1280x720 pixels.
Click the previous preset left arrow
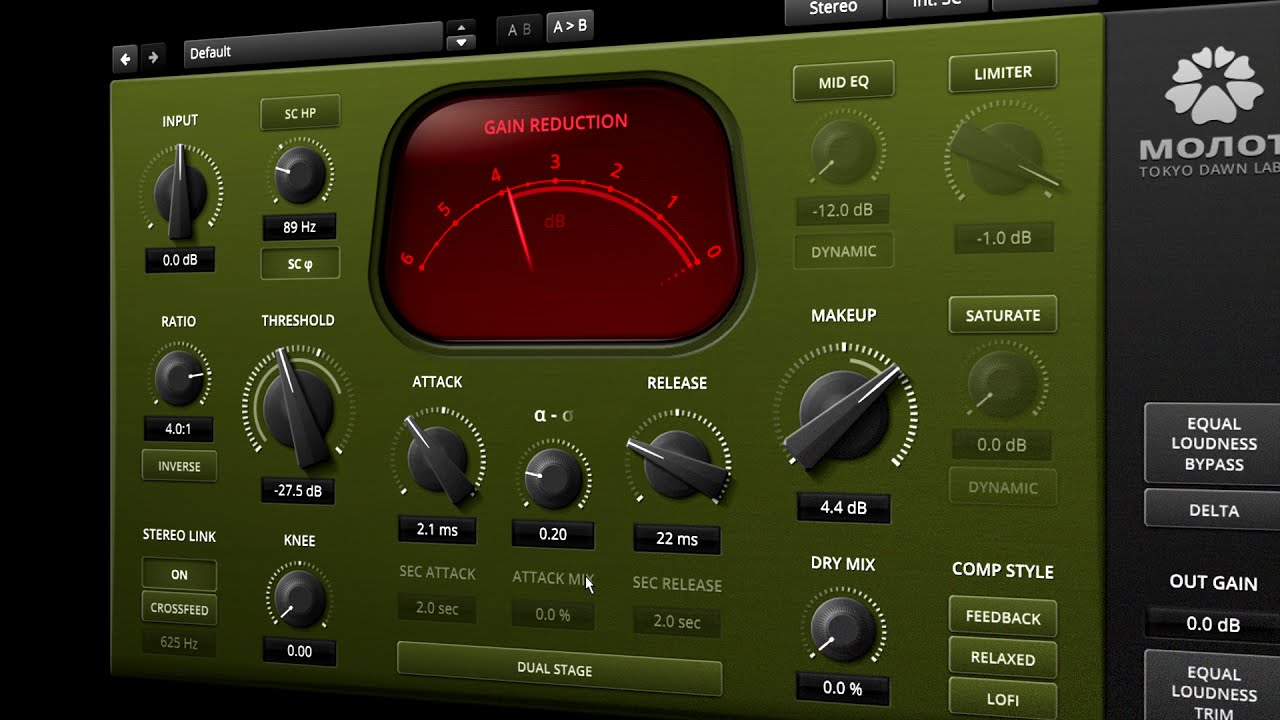tap(126, 59)
